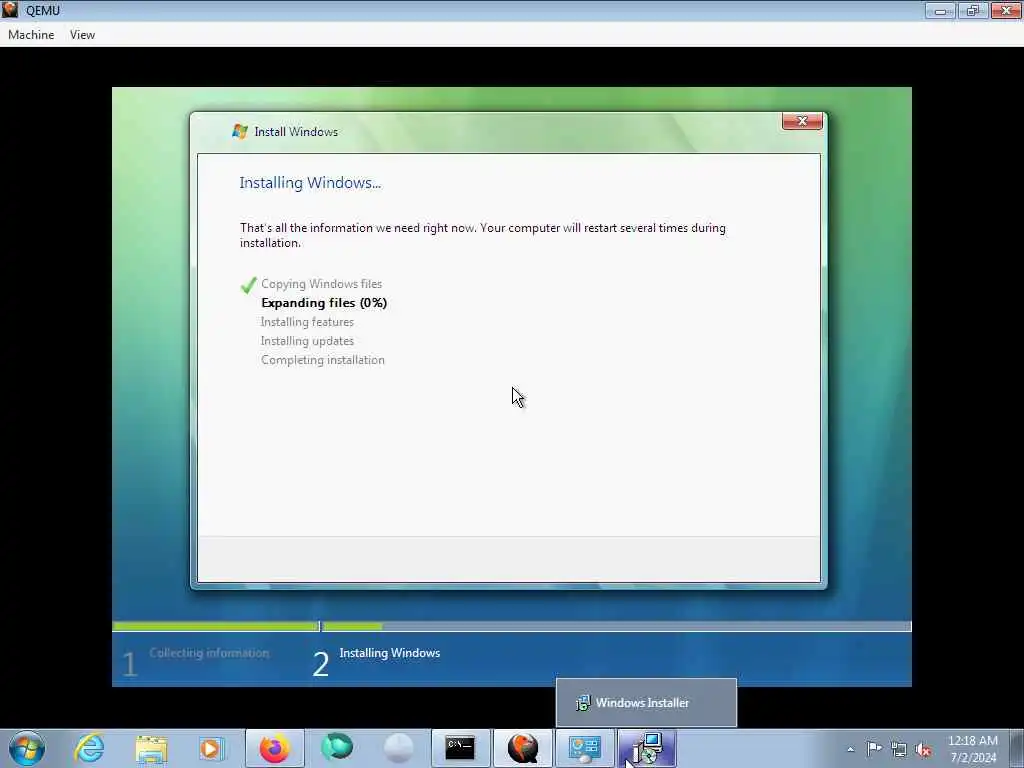
Task: Open the Windows Start menu orb
Action: point(27,748)
